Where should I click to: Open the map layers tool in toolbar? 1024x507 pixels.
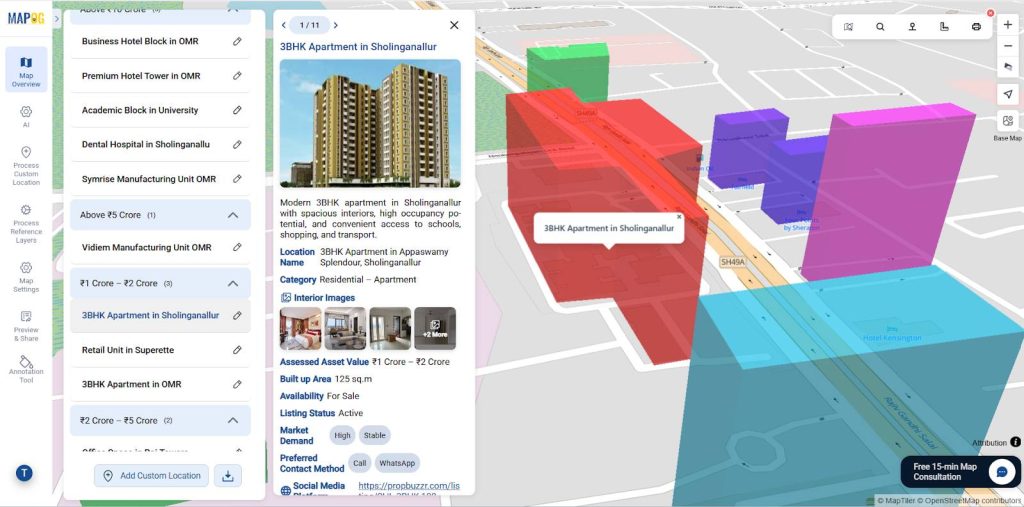click(x=848, y=27)
